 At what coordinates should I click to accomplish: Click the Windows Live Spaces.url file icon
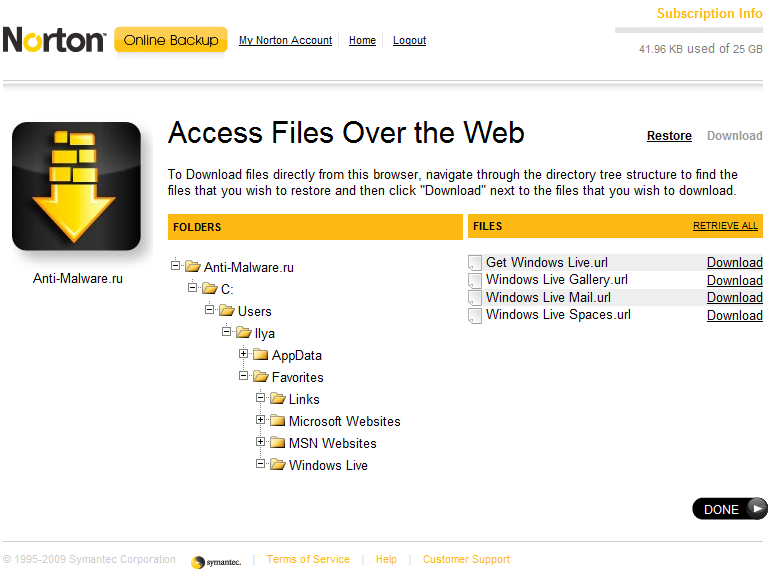[475, 315]
